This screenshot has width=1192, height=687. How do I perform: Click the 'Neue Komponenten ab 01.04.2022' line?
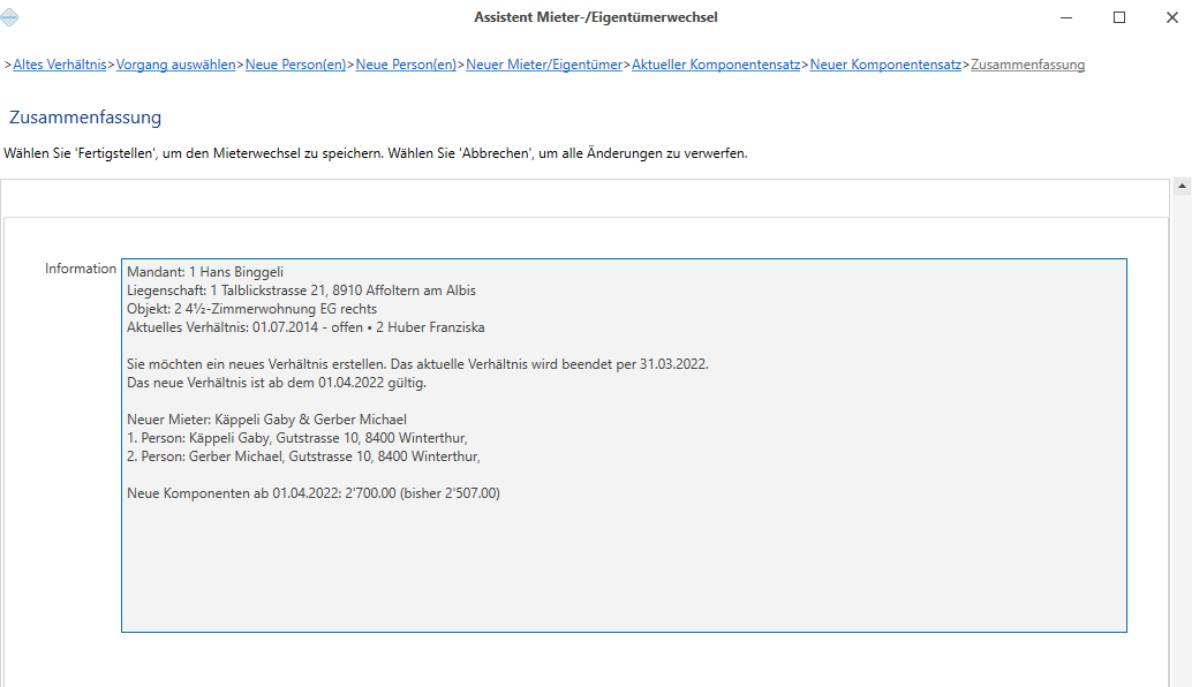313,493
